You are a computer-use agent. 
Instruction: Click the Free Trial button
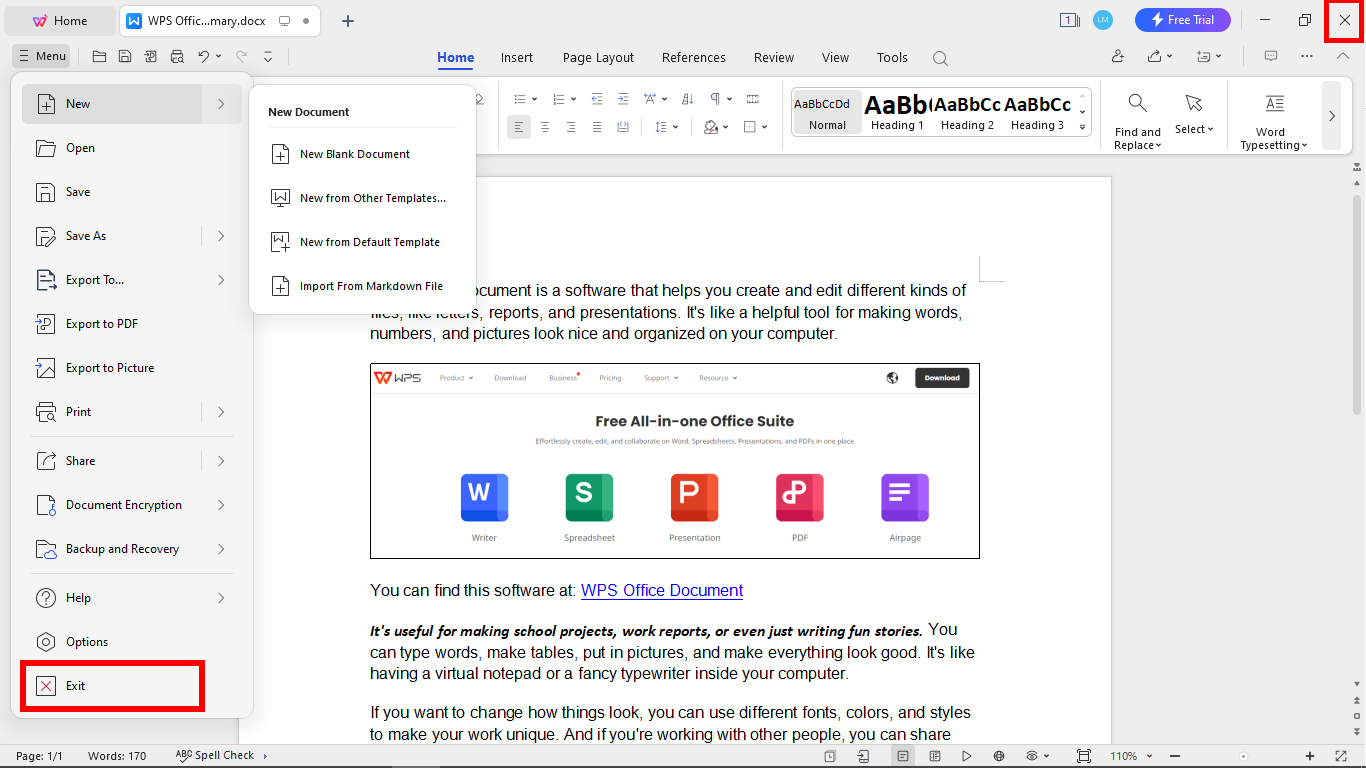point(1183,19)
